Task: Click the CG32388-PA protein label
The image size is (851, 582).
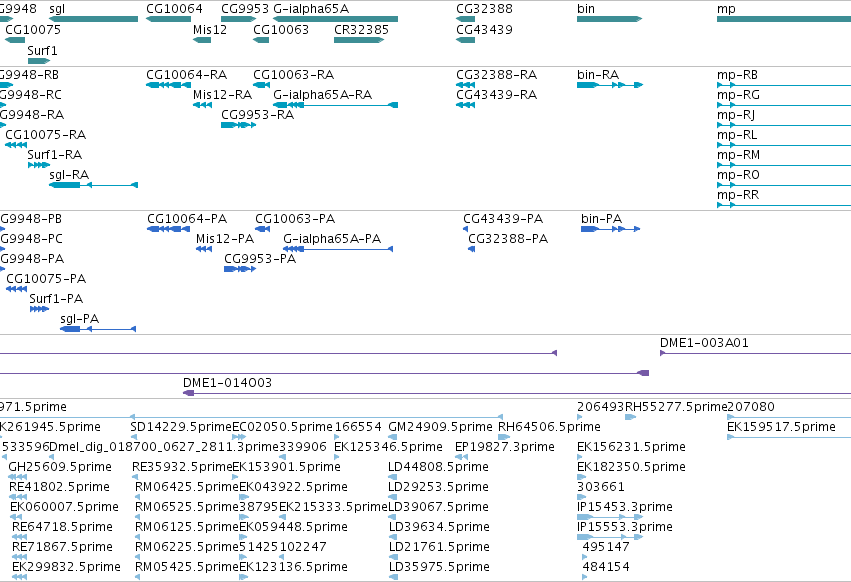Action: [x=508, y=239]
